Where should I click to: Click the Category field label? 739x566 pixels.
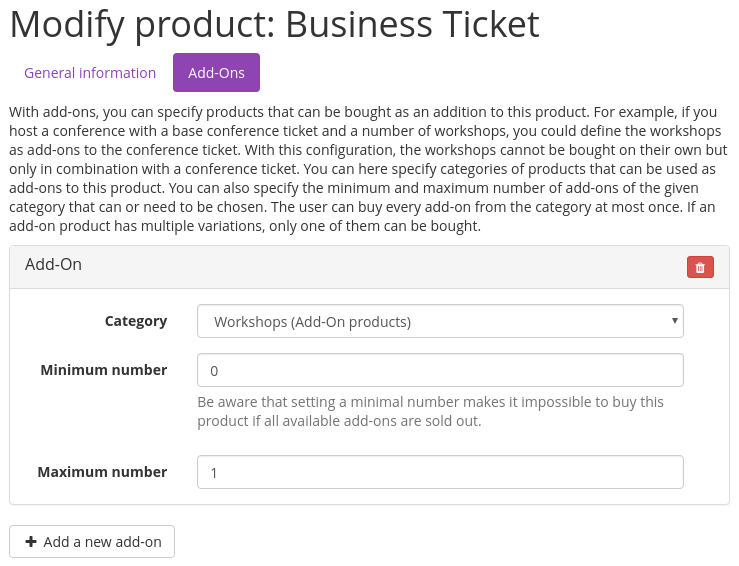click(x=136, y=321)
